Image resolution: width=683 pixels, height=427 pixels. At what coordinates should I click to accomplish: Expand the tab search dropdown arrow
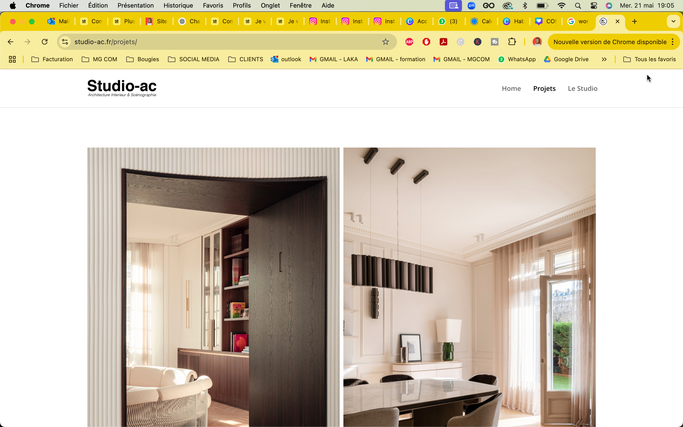[673, 21]
